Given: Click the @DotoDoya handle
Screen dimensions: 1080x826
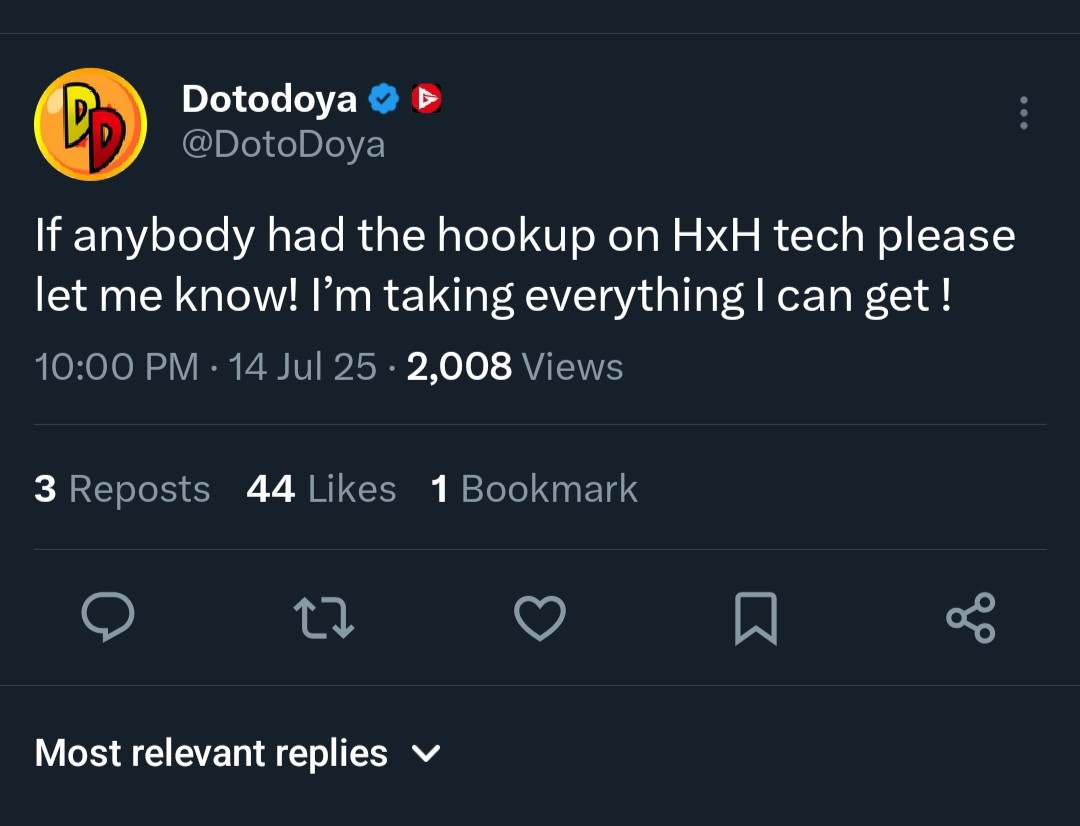Looking at the screenshot, I should (283, 145).
